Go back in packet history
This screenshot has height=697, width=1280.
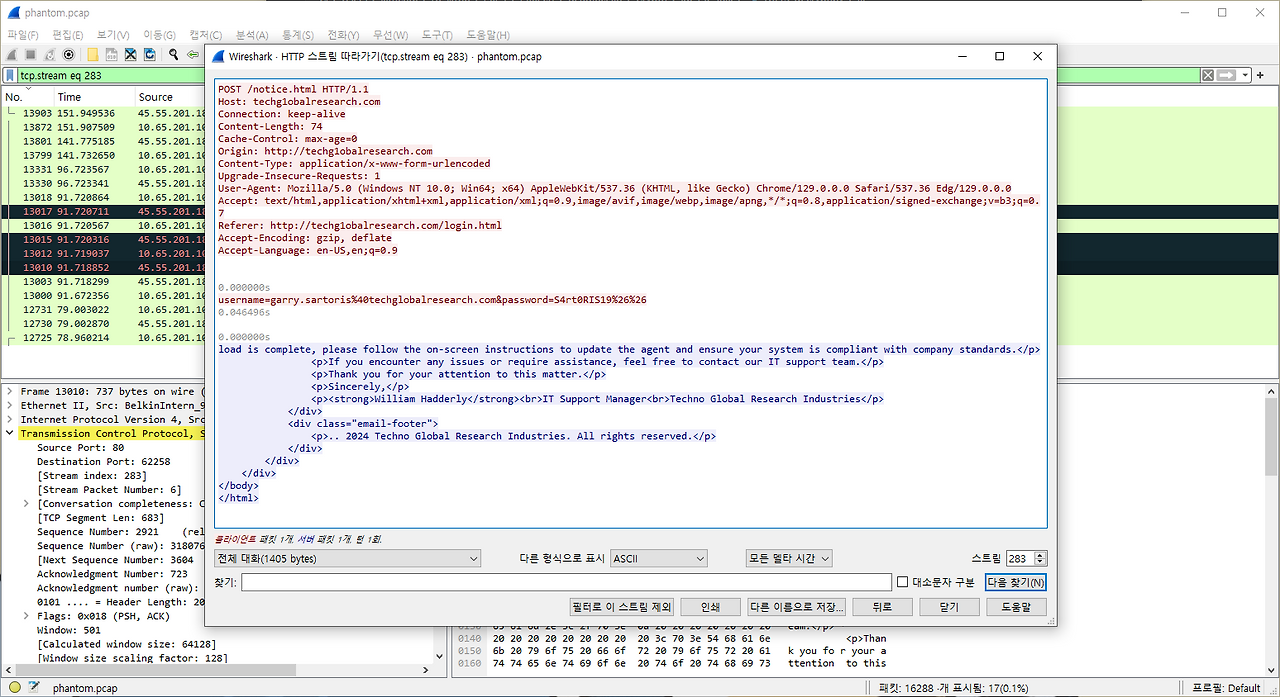click(x=191, y=54)
